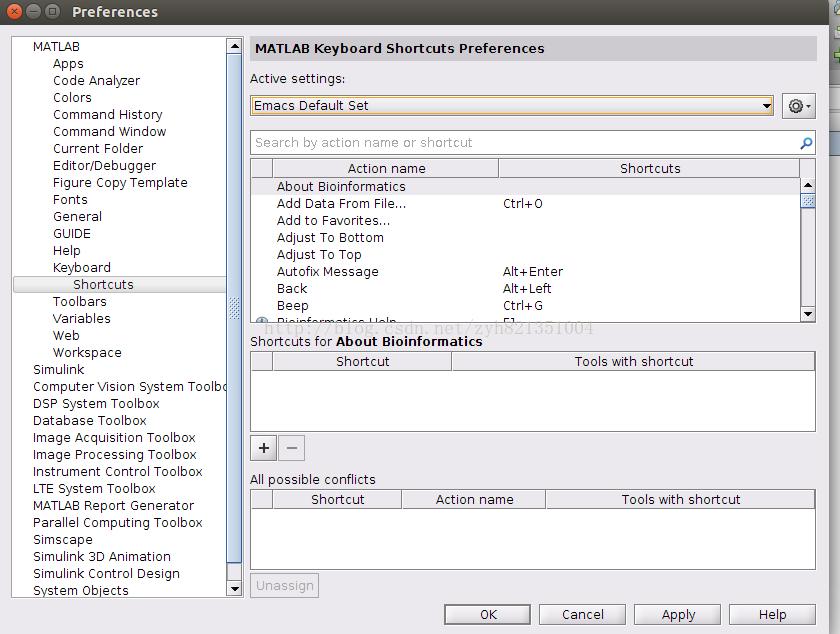Open Help item in preferences tree
Screen dimensions: 840x634
pyautogui.click(x=66, y=251)
